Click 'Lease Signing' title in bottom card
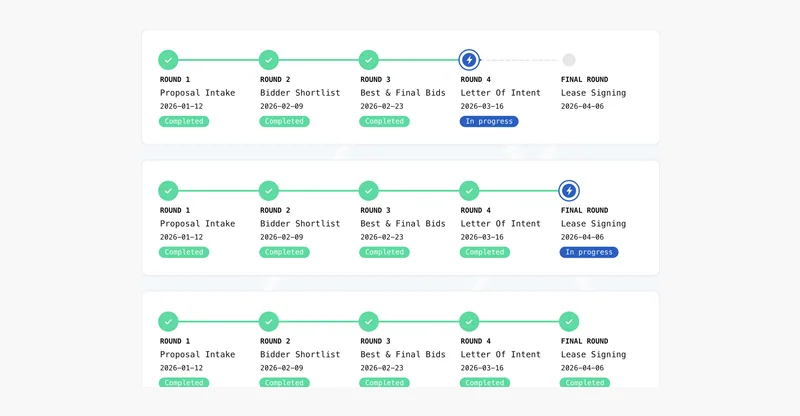 pyautogui.click(x=593, y=354)
